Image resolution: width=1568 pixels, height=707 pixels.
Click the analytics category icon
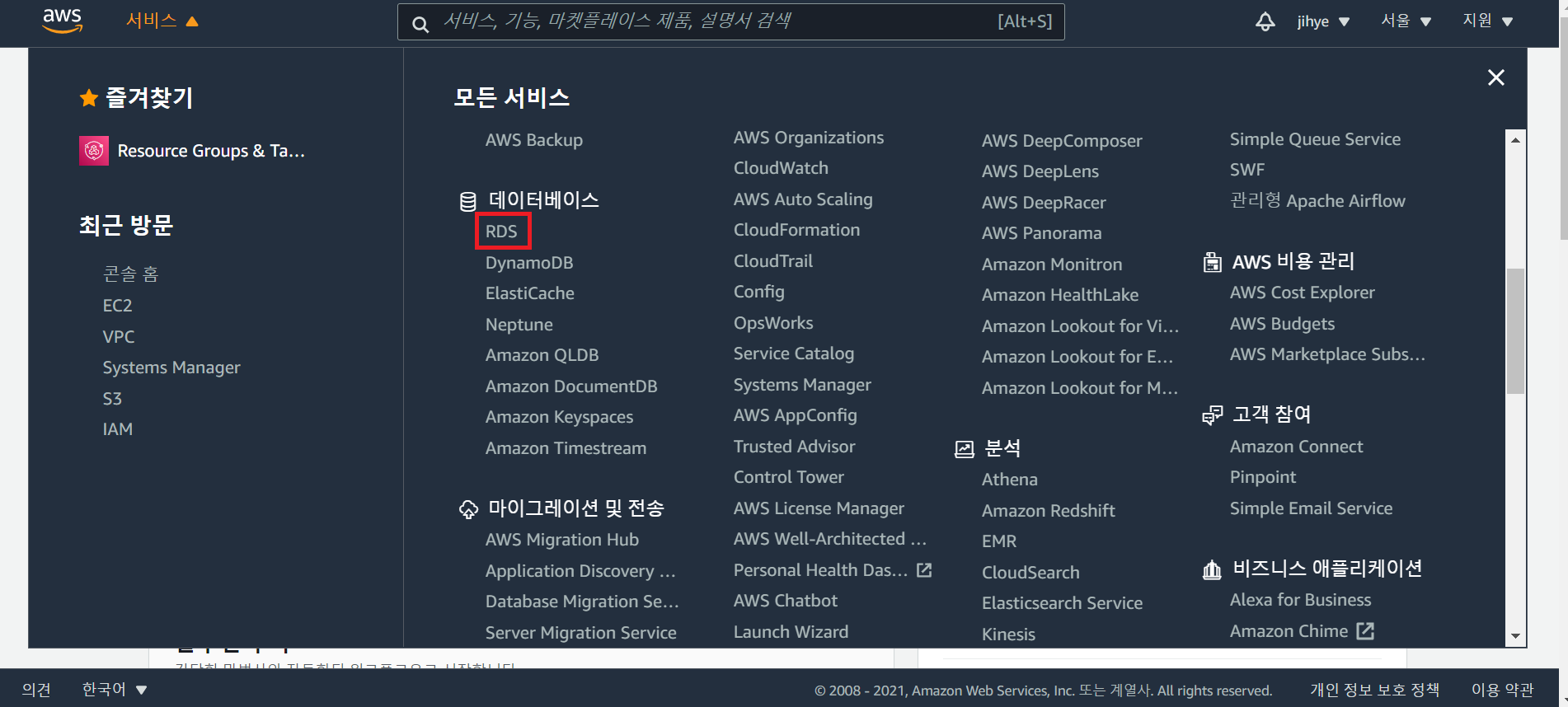pos(964,449)
